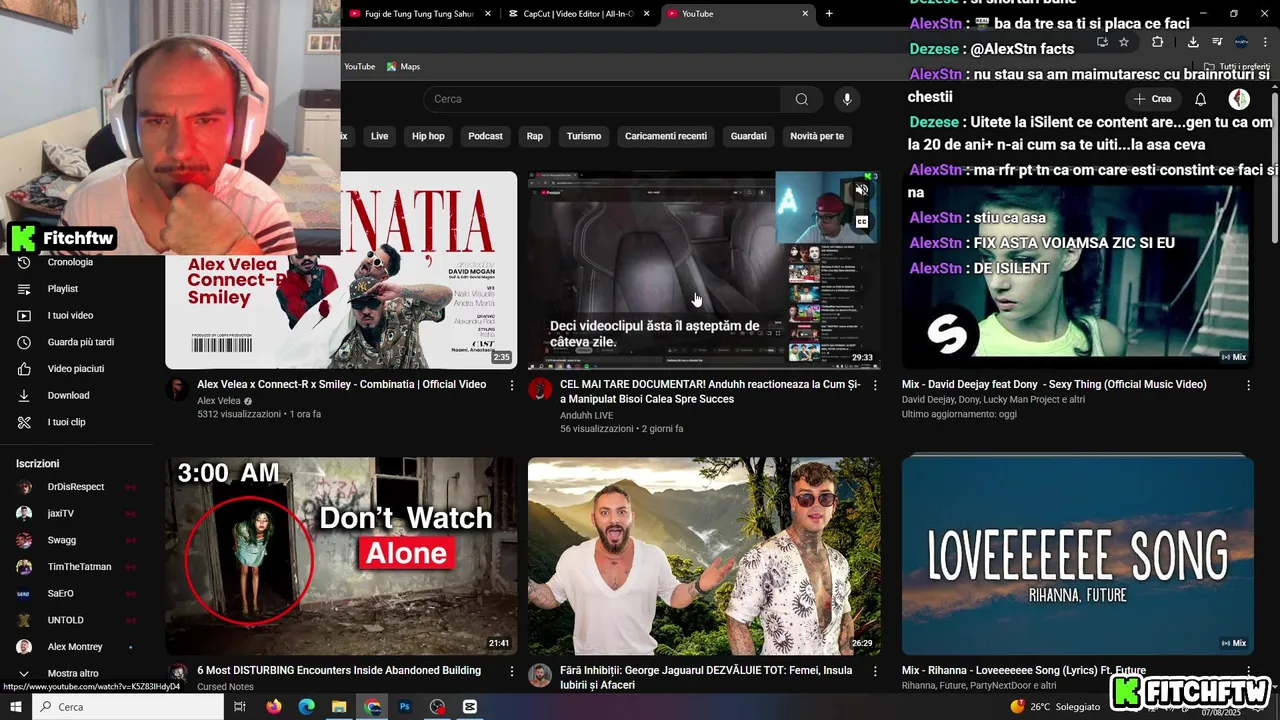Open the Anduhh LIVE channel avatar
This screenshot has width=1280, height=720.
(x=540, y=390)
